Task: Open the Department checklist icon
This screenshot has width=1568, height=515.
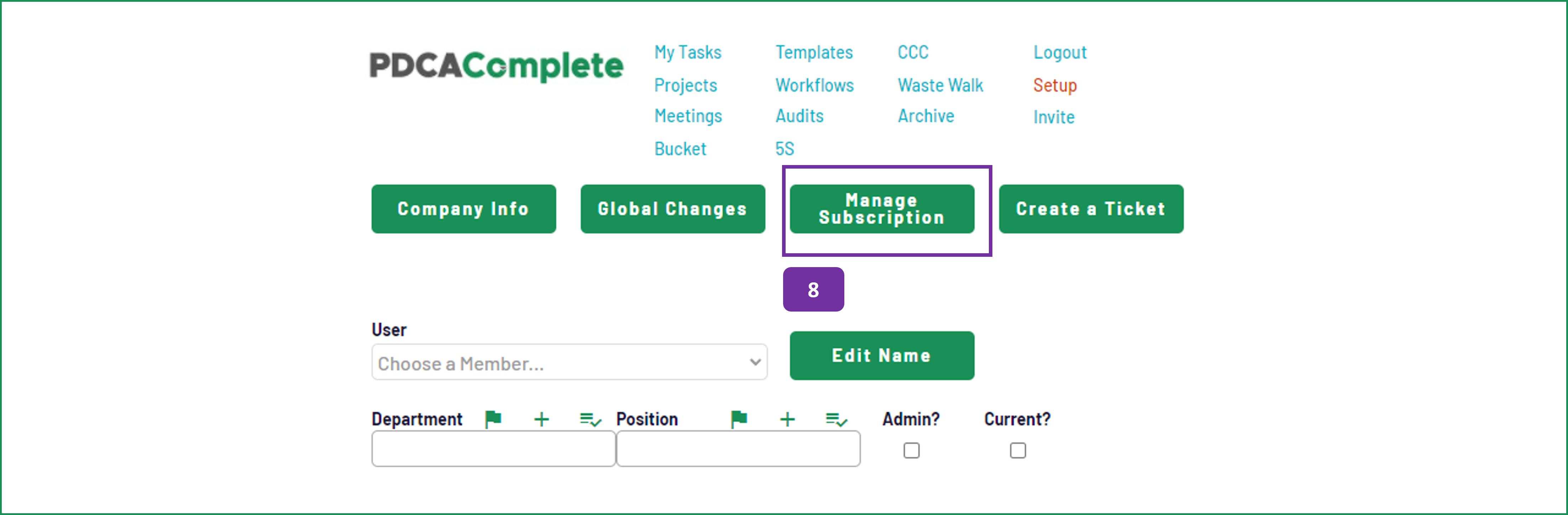Action: point(591,420)
